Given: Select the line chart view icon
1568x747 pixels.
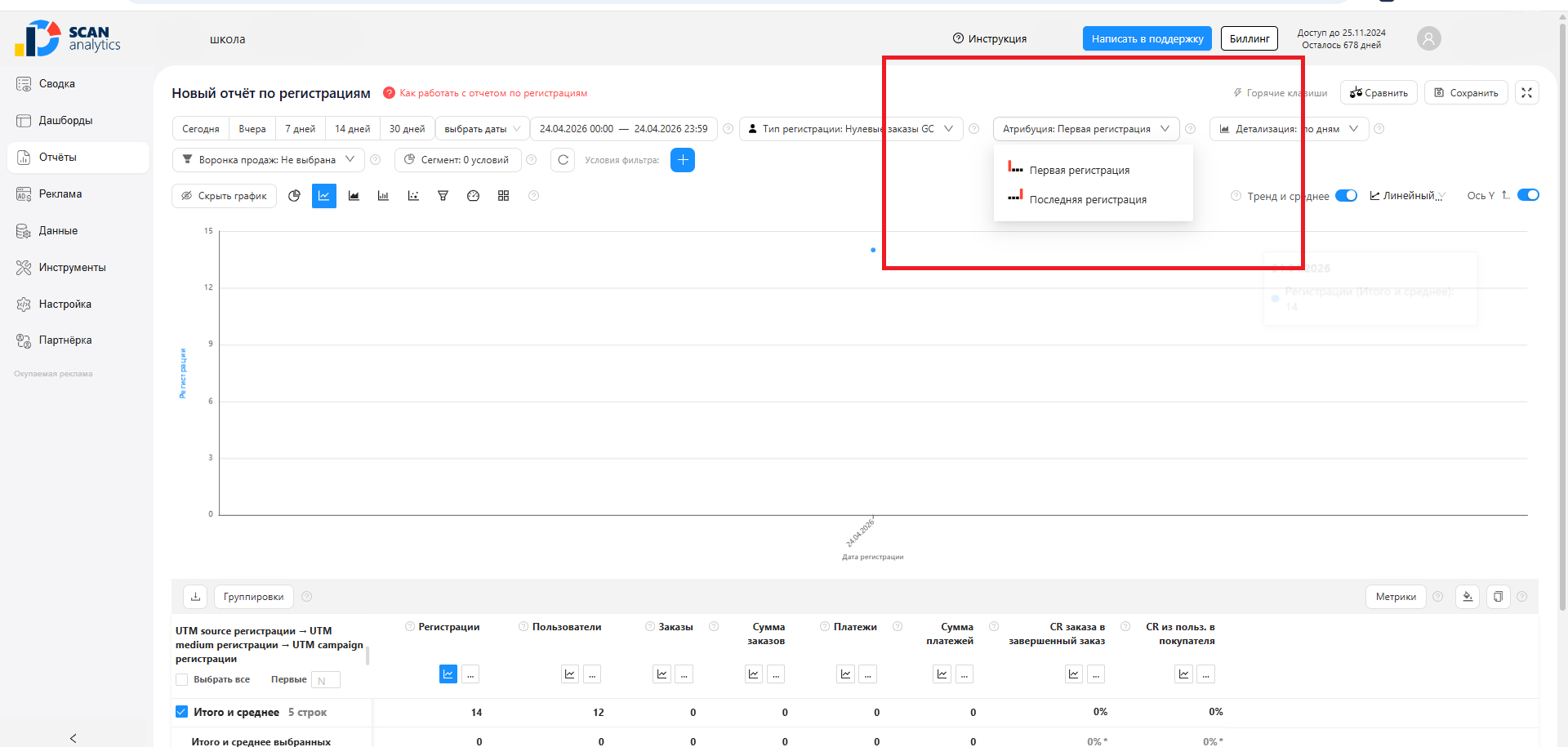Looking at the screenshot, I should [324, 196].
